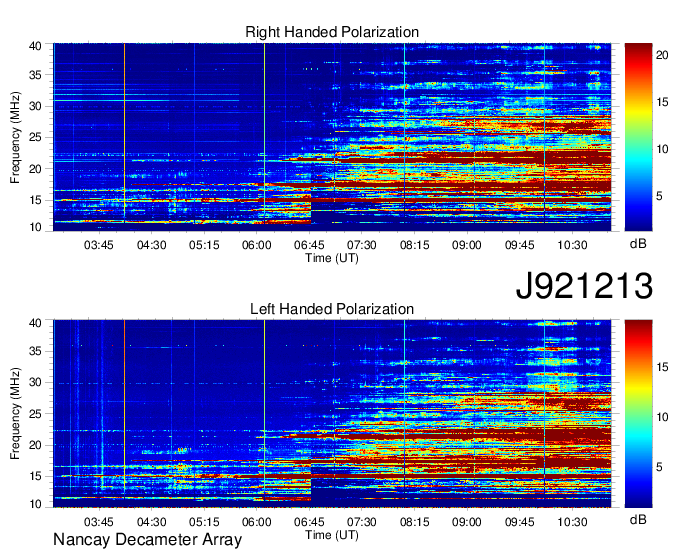Click the Frequency (MHz) axis label of the Left Handed plot
Screen dimensions: 680x552
click(x=15, y=414)
